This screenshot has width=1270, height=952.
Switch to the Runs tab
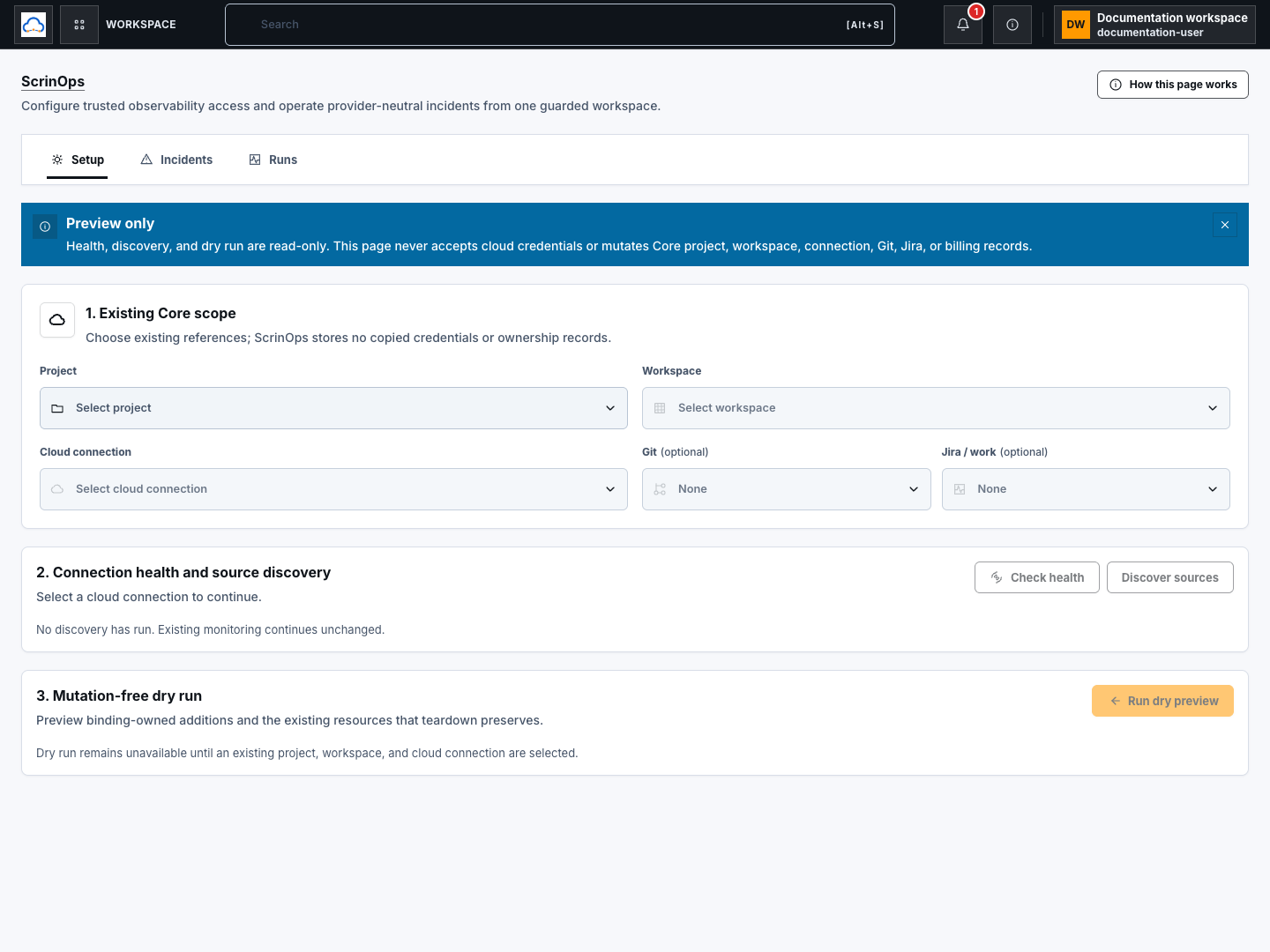tap(273, 160)
